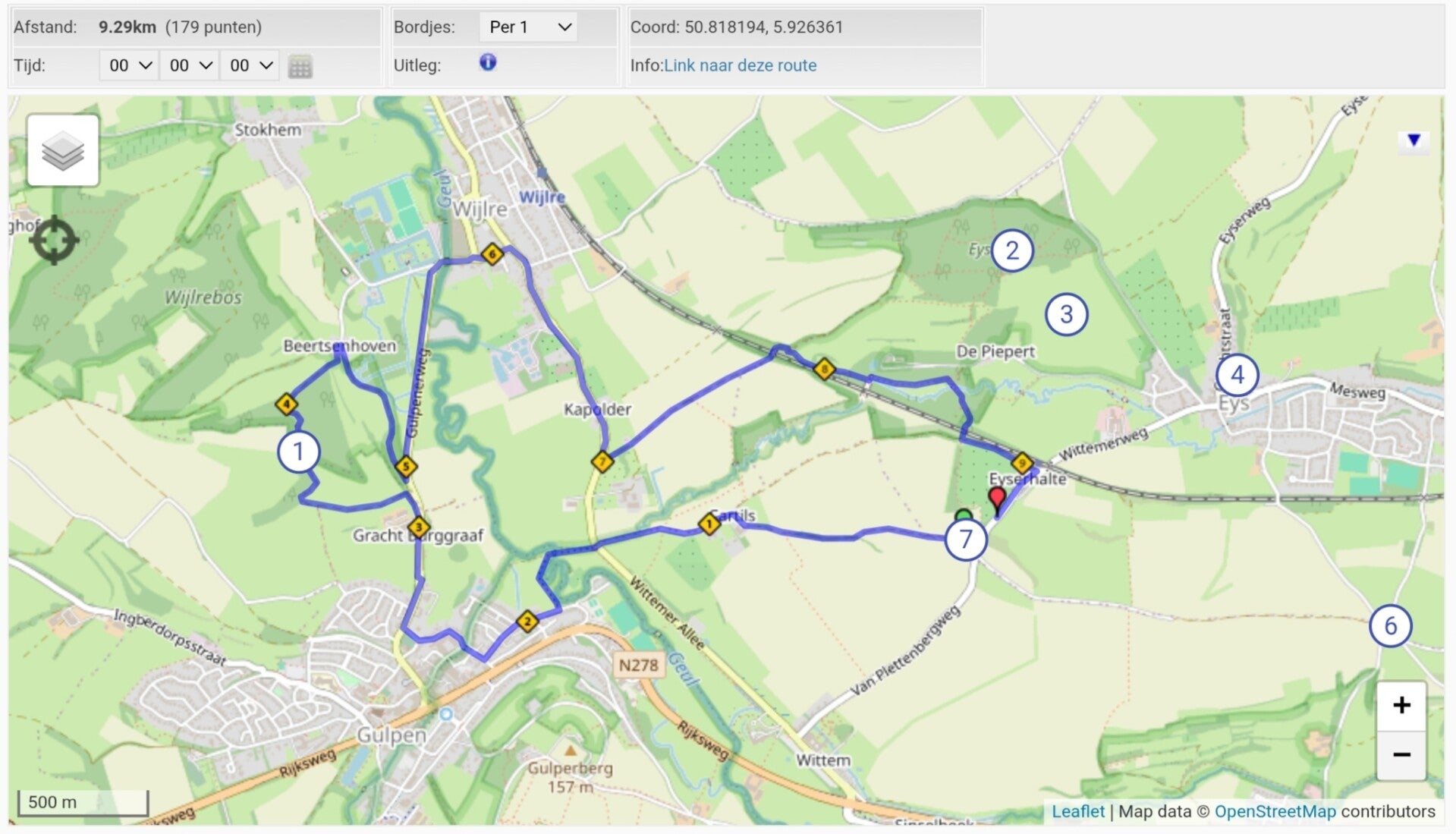The height and width of the screenshot is (834, 1456).
Task: Click yellow waypoint marker 8 by railway
Action: (824, 370)
